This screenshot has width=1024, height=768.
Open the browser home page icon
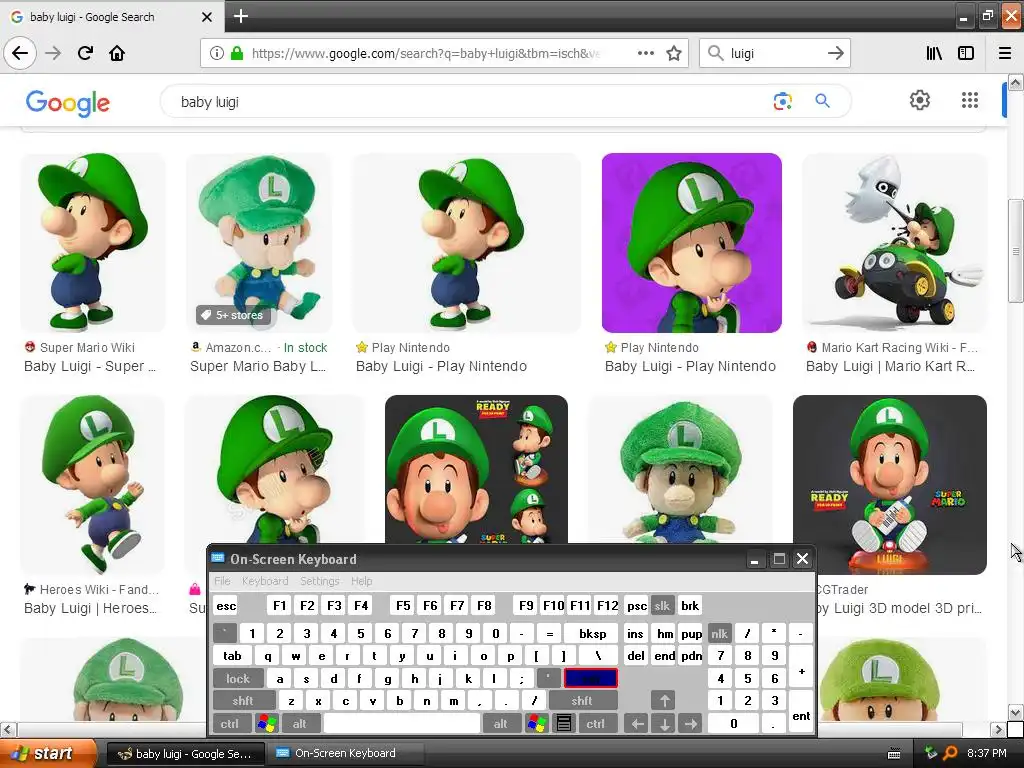point(117,53)
